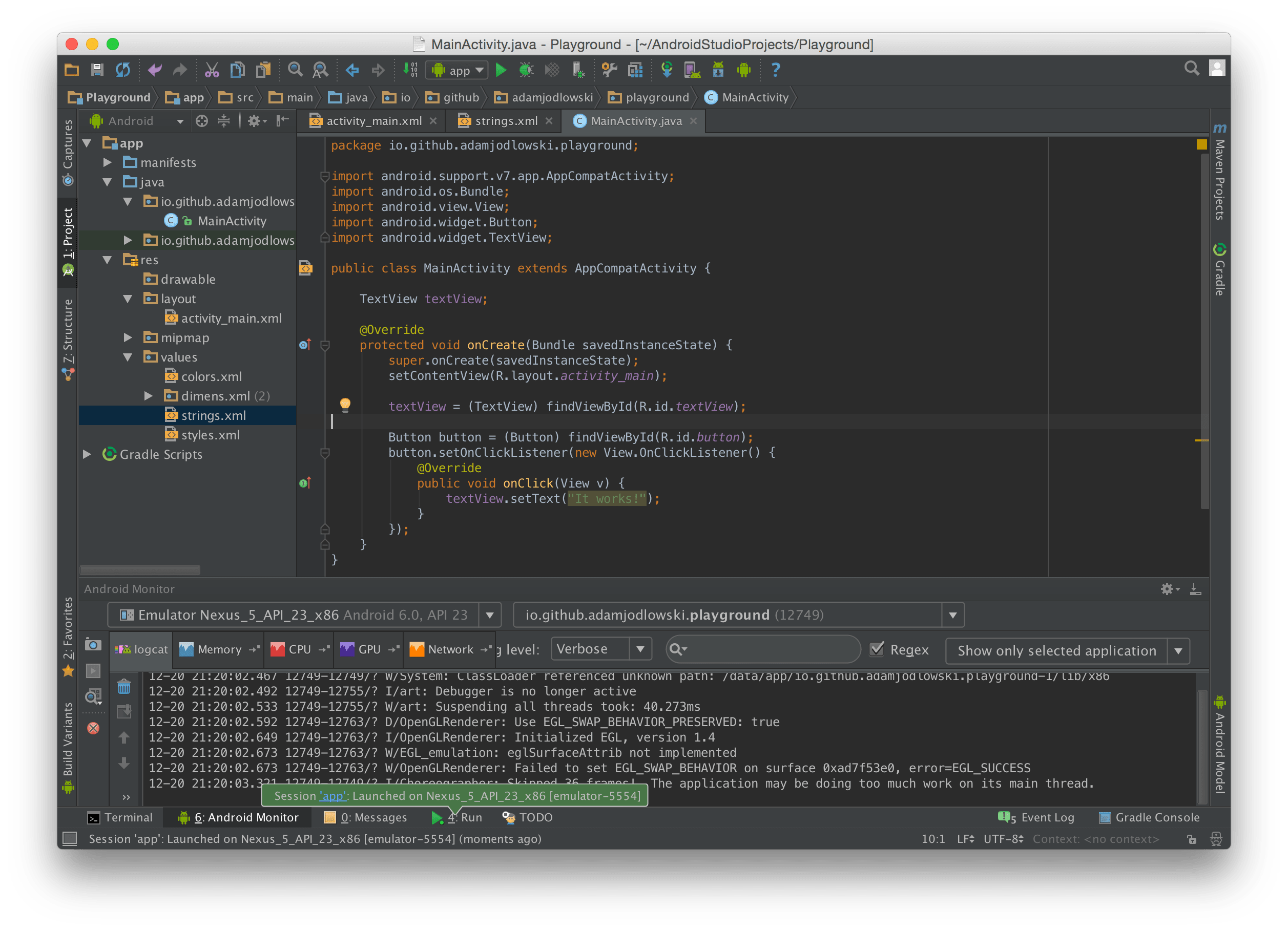
Task: Open the 0: Messages tool button
Action: click(x=365, y=817)
